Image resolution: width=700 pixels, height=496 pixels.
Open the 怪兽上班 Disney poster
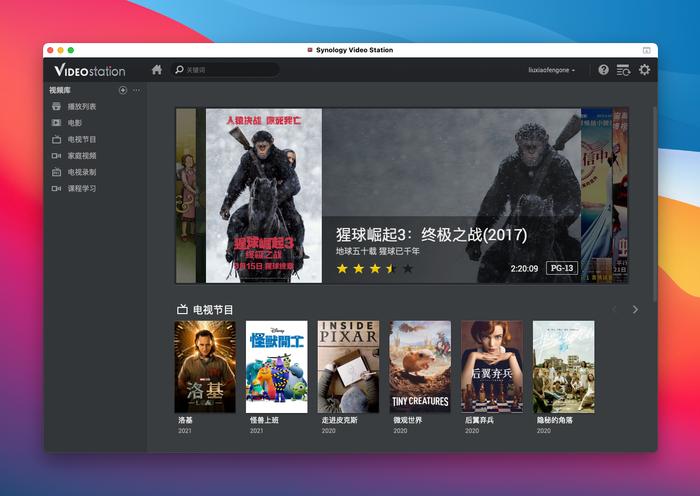coord(277,367)
